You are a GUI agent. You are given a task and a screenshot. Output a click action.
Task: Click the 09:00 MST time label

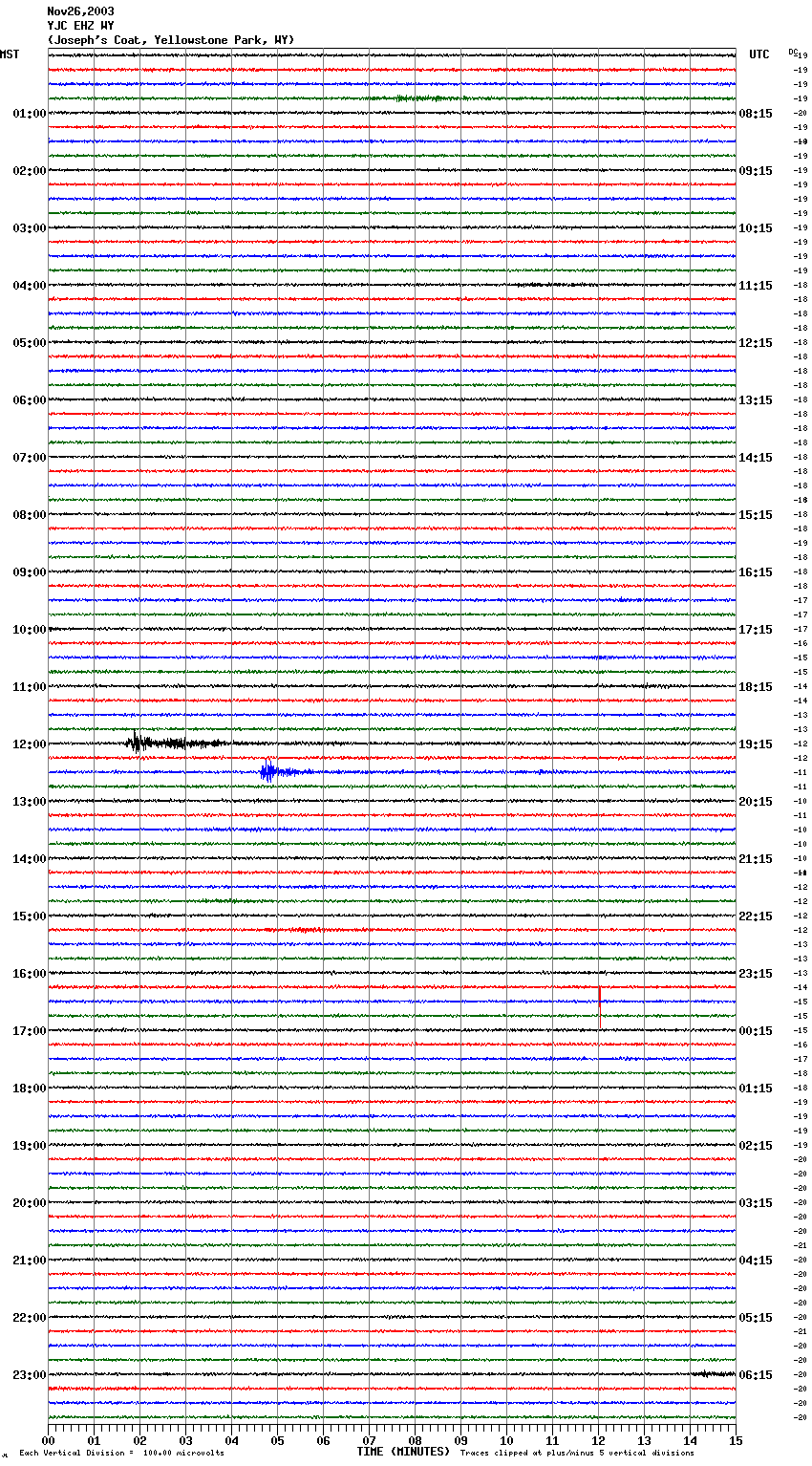pyautogui.click(x=30, y=572)
